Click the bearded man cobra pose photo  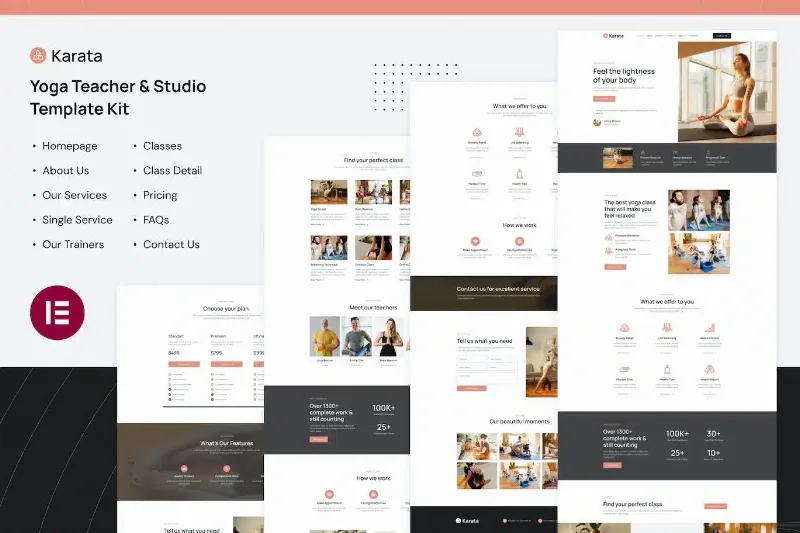coord(699,210)
